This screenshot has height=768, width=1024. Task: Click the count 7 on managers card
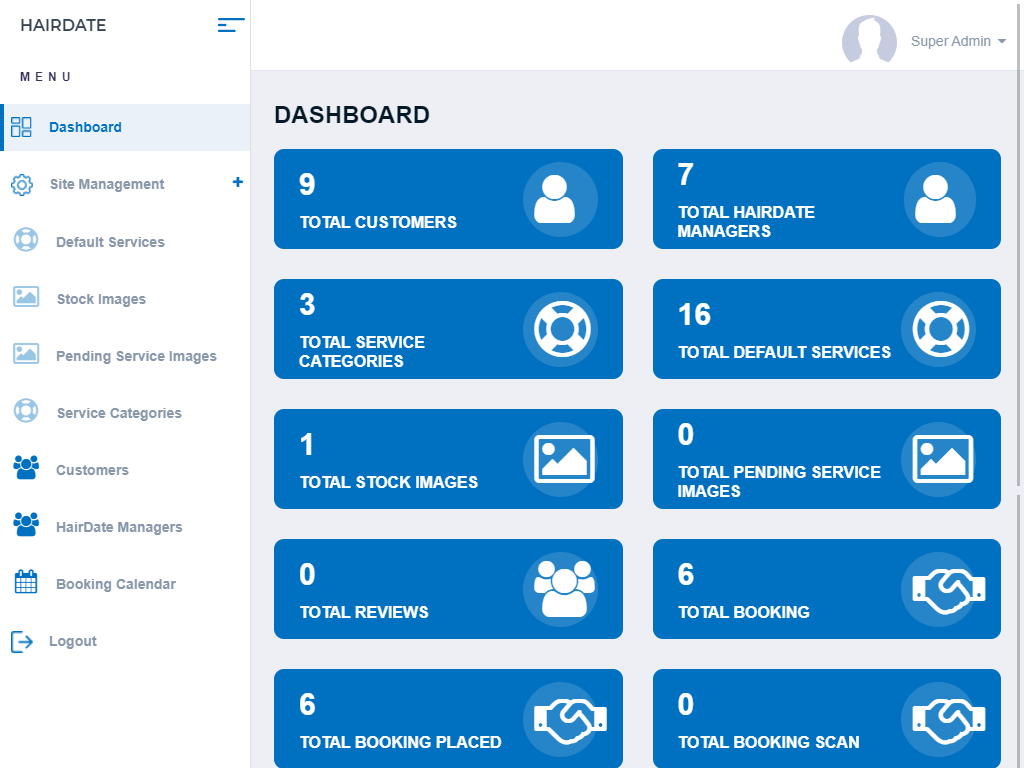[x=685, y=175]
